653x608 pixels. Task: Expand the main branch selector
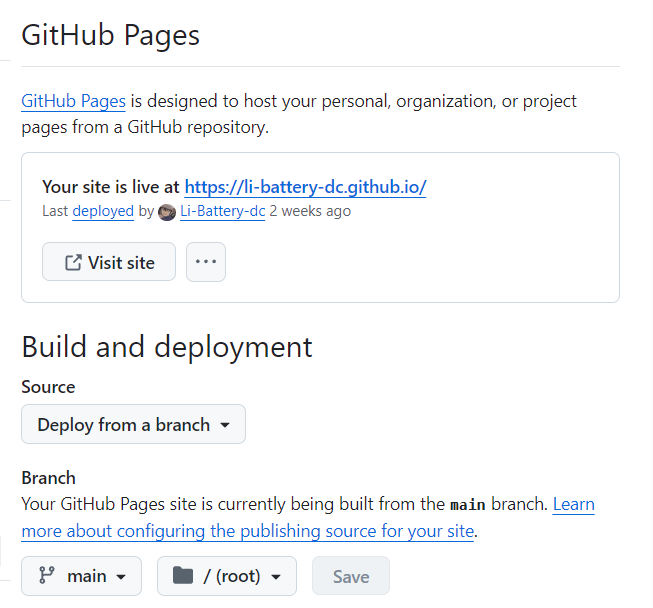coord(81,576)
